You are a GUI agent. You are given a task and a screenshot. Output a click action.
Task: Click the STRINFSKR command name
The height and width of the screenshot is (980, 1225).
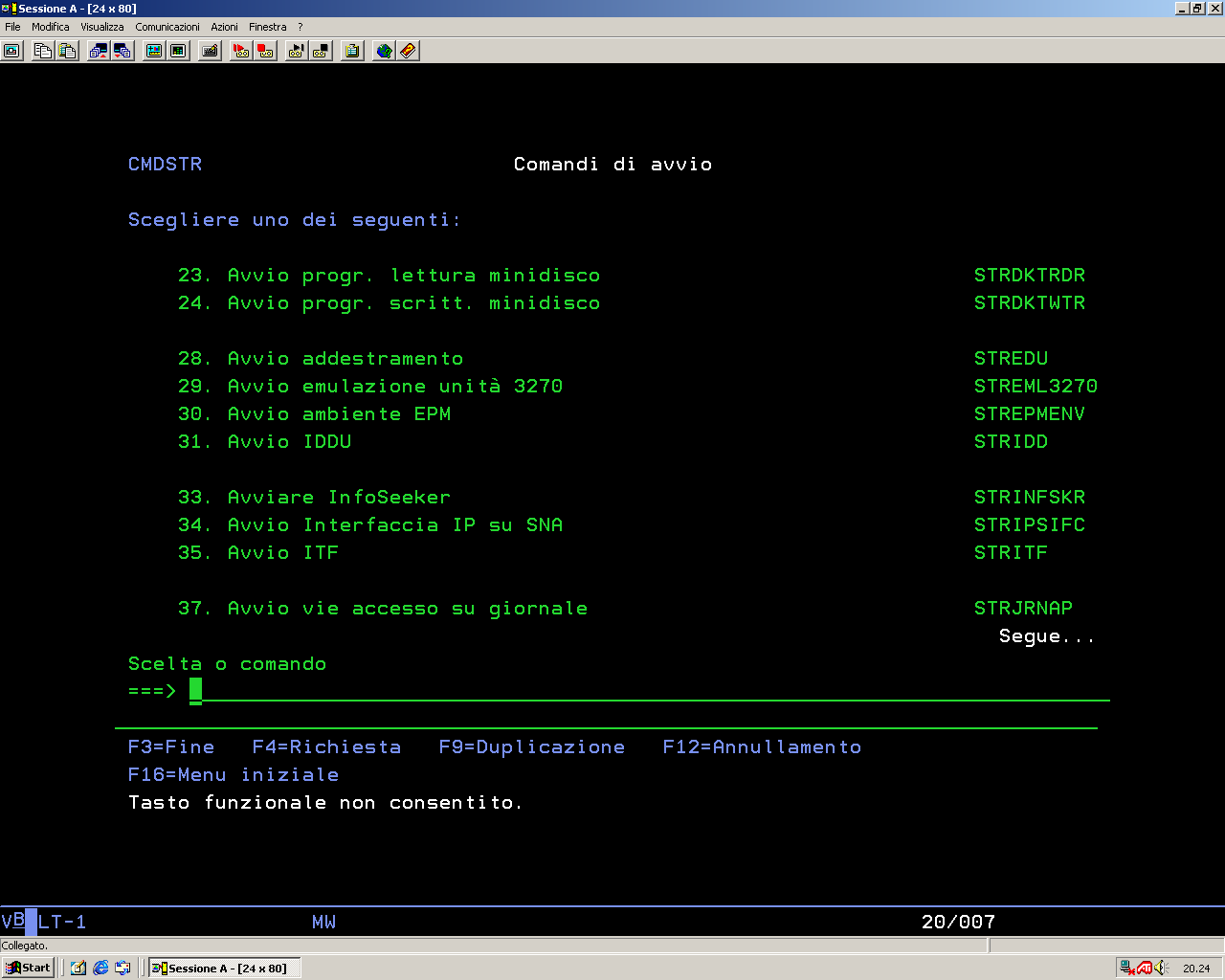point(1030,498)
